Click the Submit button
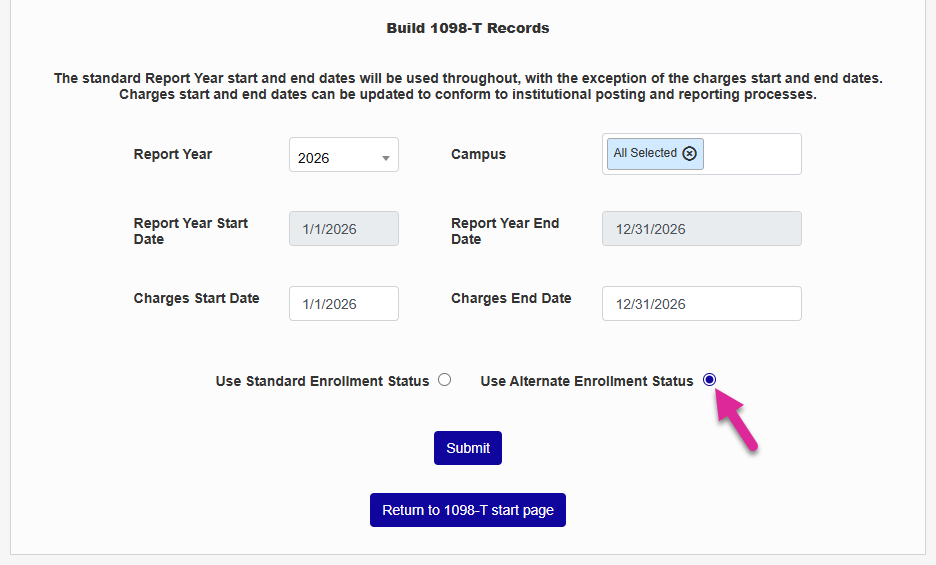The image size is (936, 565). 468,448
